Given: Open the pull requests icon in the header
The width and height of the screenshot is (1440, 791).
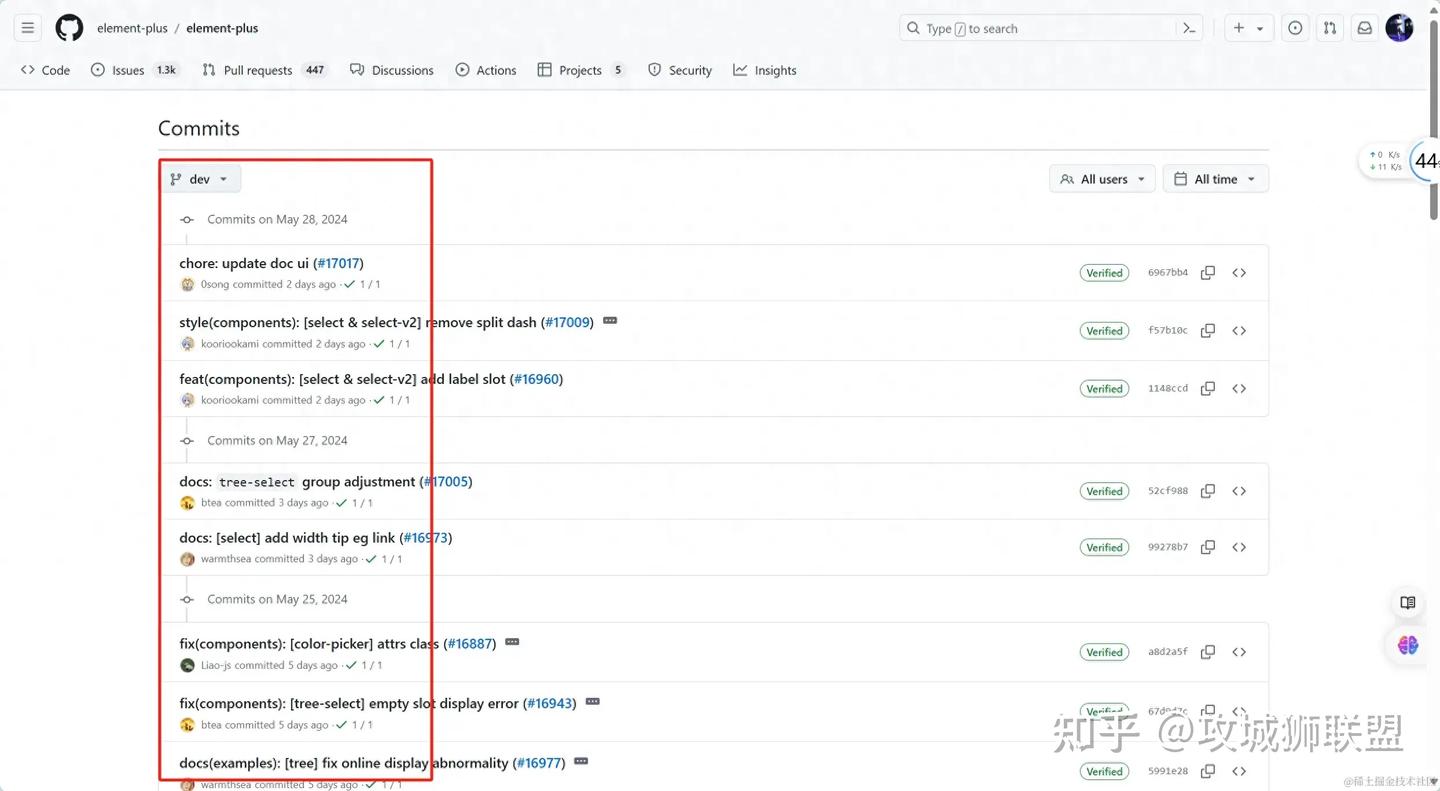Looking at the screenshot, I should (x=1330, y=28).
